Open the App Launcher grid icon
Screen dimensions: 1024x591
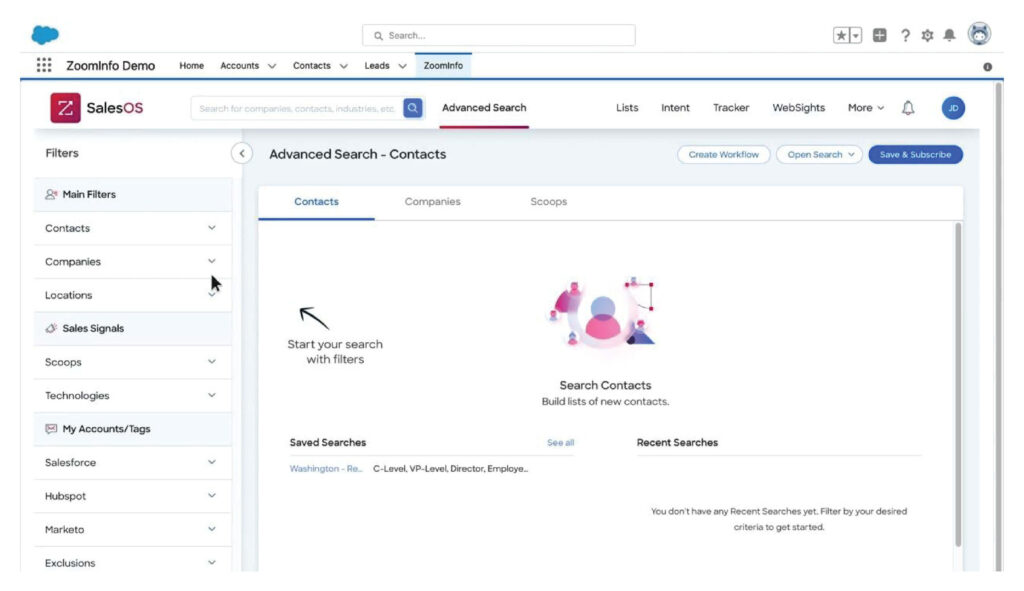(44, 65)
